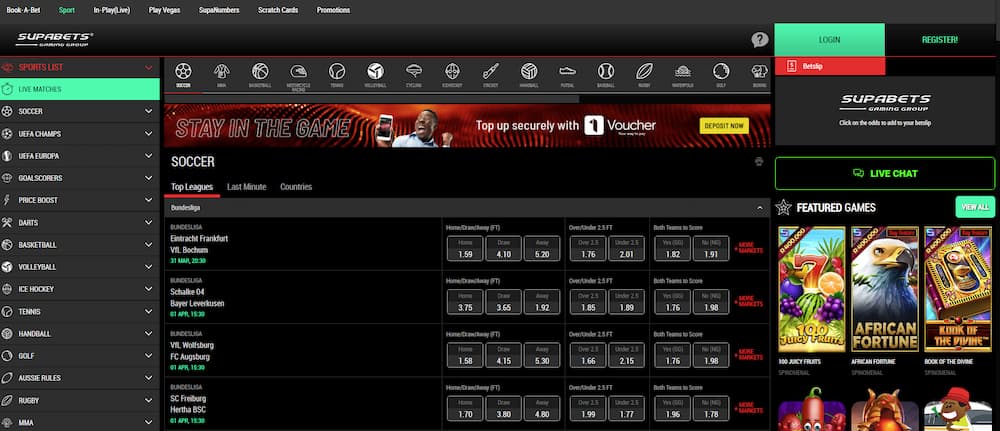The image size is (1000, 431).
Task: Click the REGISTER! button
Action: [x=939, y=40]
